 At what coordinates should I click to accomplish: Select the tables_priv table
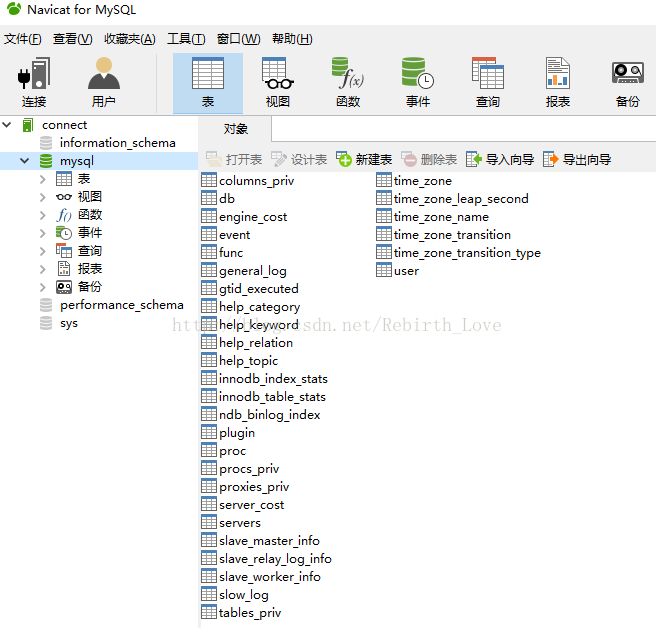coord(241,613)
